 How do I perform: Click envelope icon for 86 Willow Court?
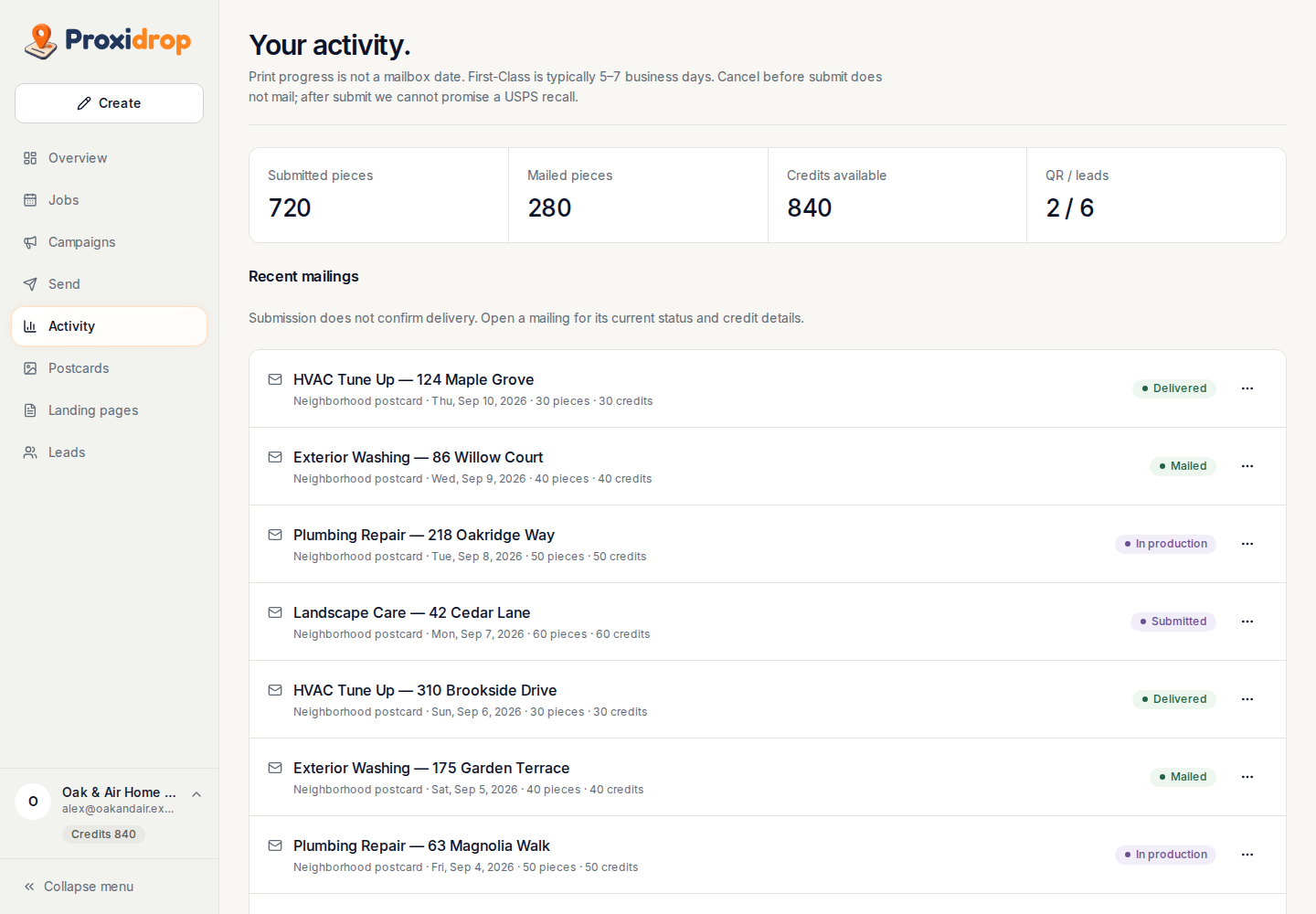[275, 457]
